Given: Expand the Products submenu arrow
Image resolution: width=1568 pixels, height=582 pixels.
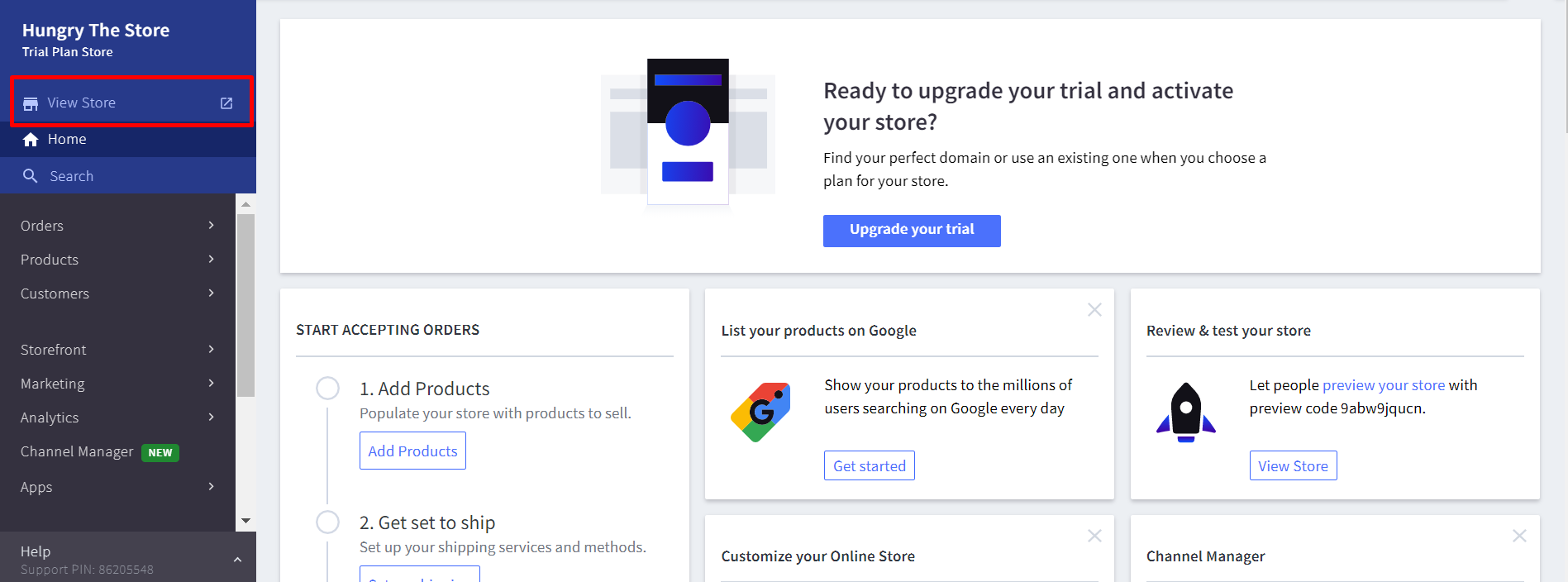Looking at the screenshot, I should pos(212,260).
